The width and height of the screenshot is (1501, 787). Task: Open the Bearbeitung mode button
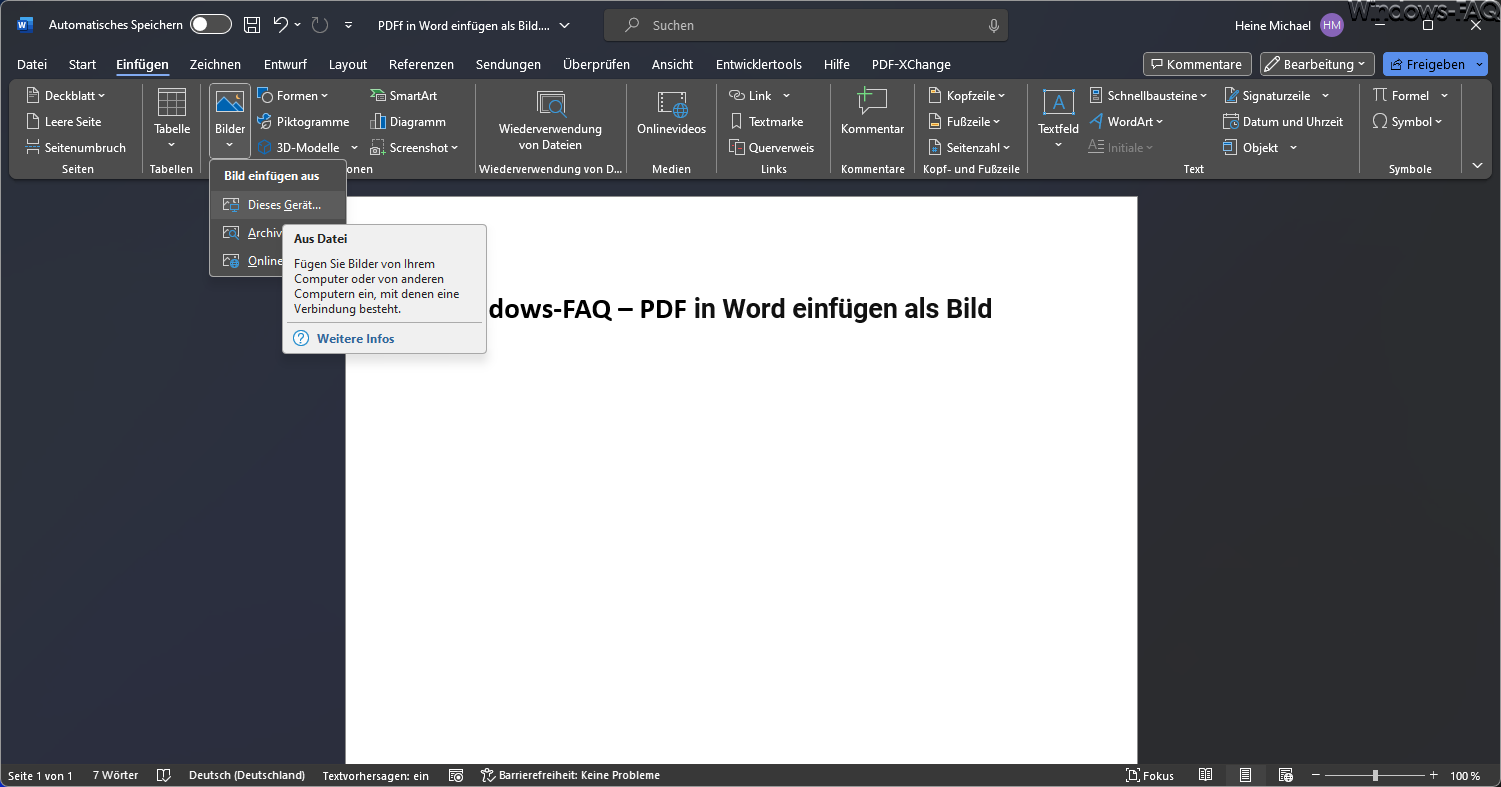tap(1317, 64)
